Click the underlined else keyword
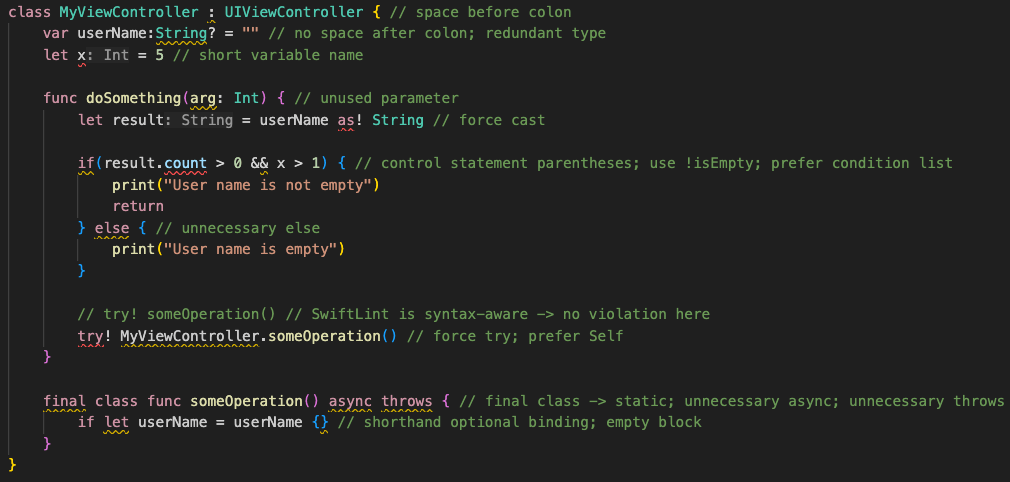1010x482 pixels. [111, 228]
